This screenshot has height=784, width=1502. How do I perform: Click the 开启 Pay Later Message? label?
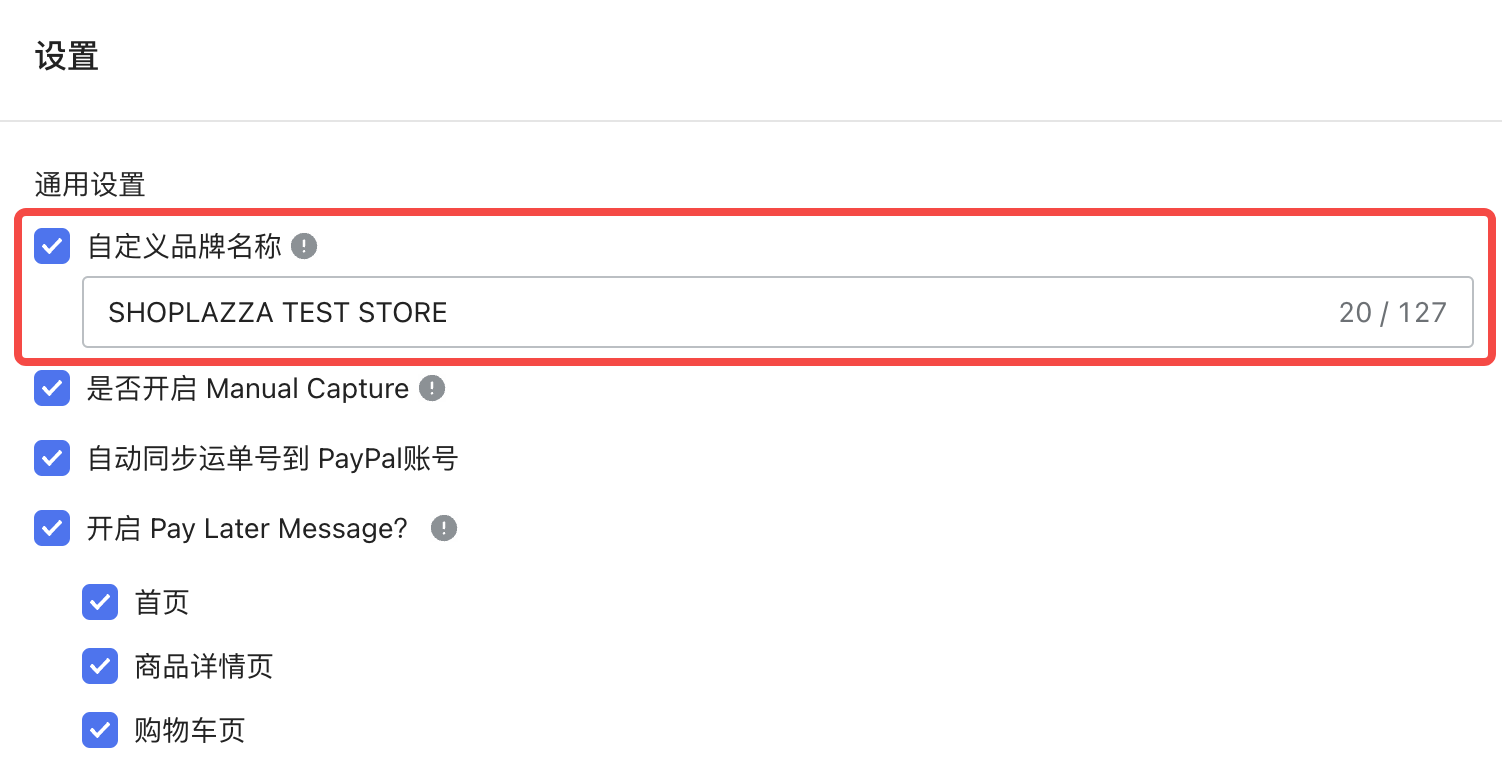[247, 528]
